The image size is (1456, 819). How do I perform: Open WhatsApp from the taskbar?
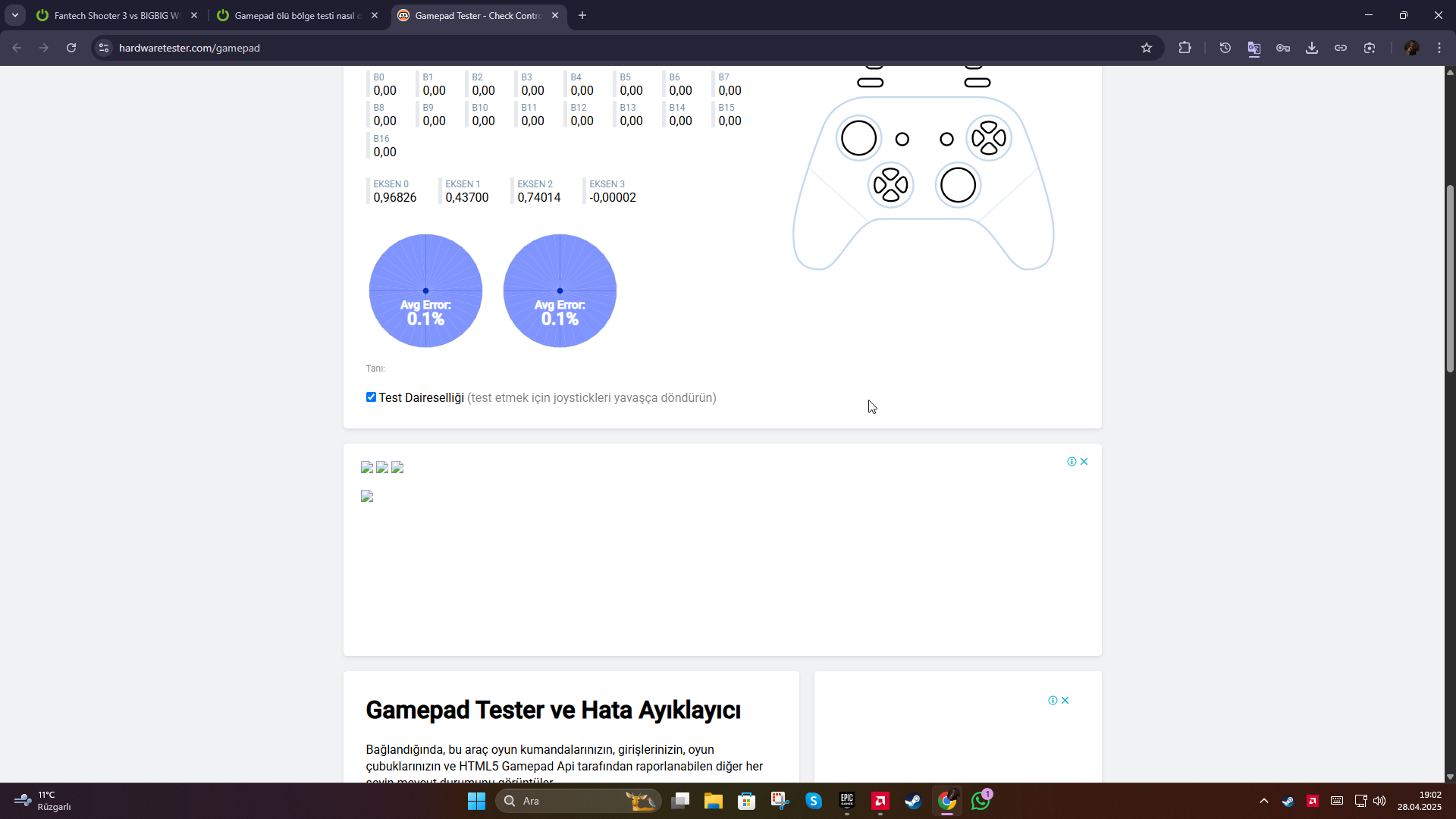coord(981,801)
